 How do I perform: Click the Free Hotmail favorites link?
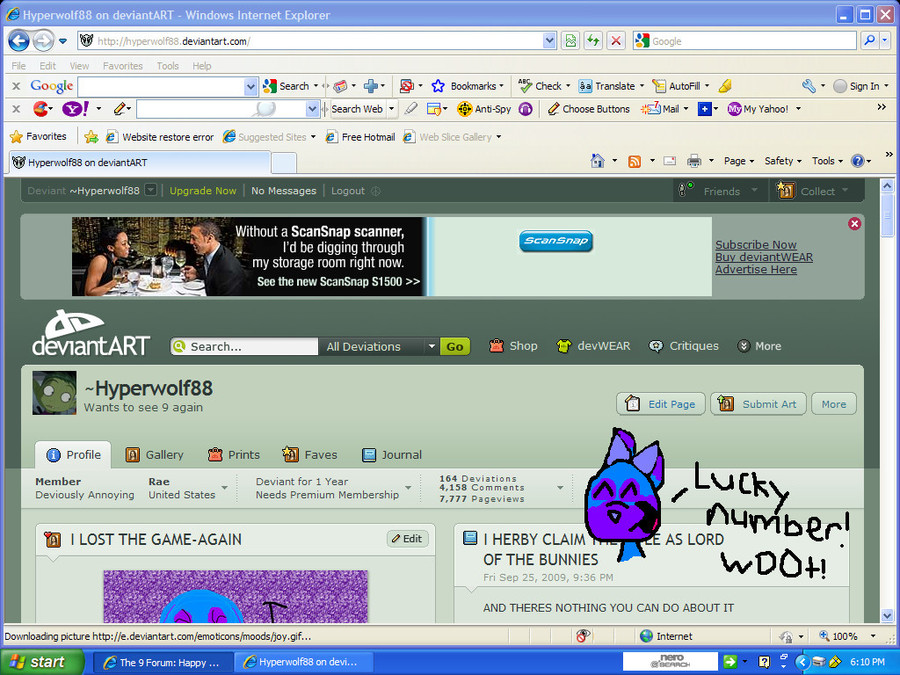(x=360, y=137)
